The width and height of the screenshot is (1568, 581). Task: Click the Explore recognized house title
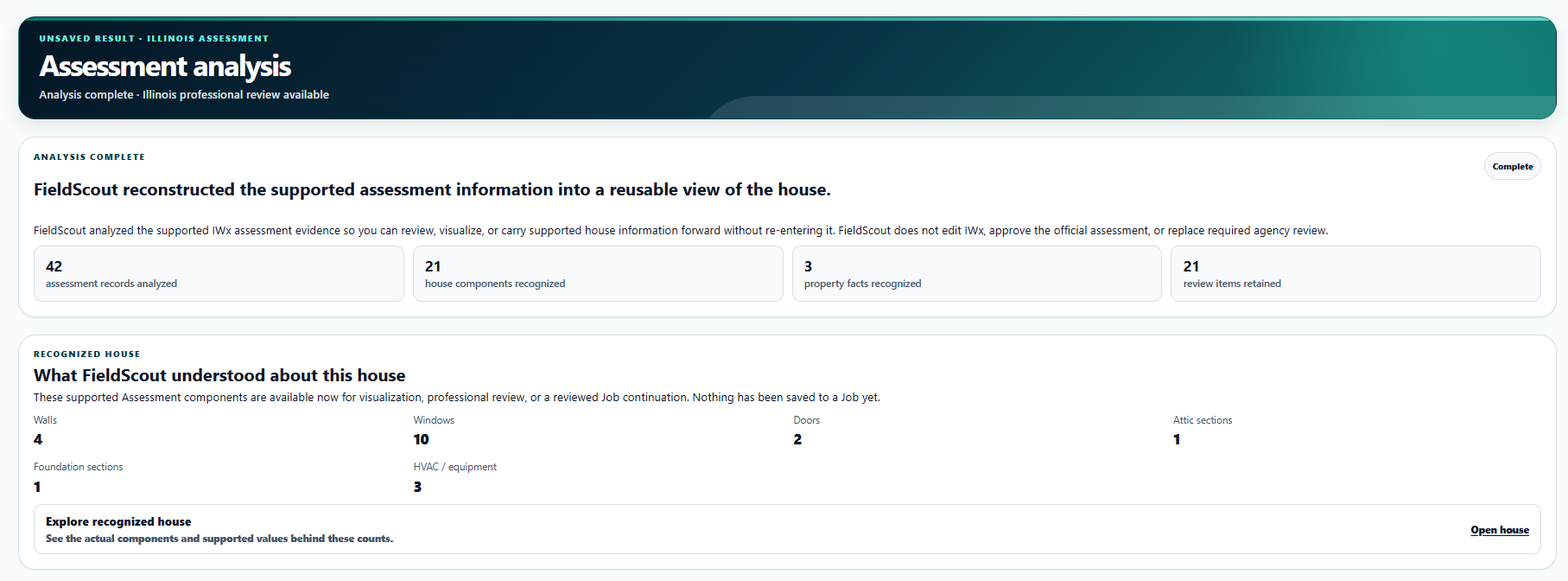pos(118,521)
